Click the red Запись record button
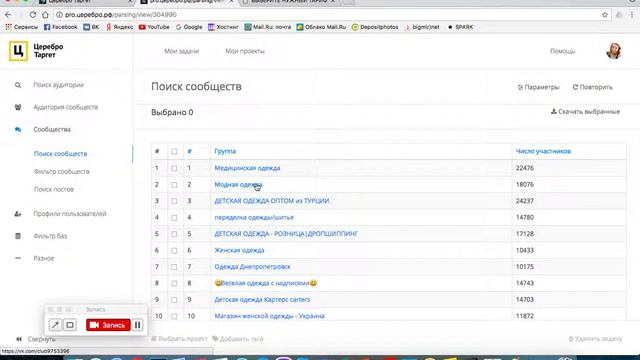Viewport: 640px width, 360px height. coord(108,325)
